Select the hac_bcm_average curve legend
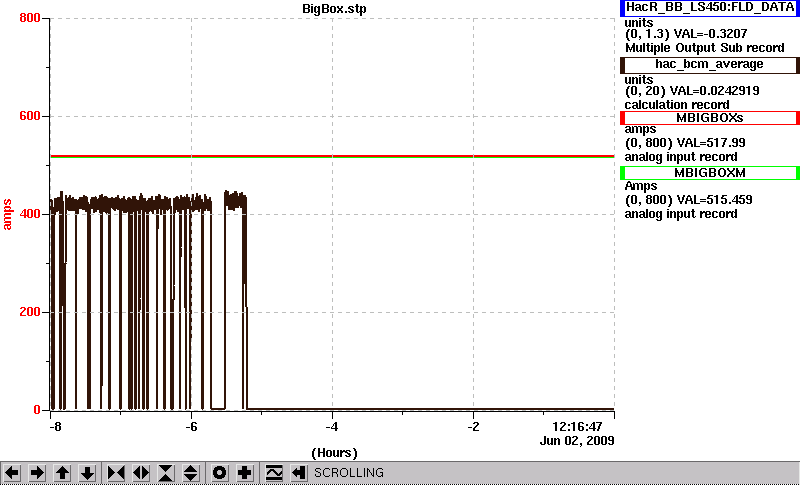 click(710, 64)
